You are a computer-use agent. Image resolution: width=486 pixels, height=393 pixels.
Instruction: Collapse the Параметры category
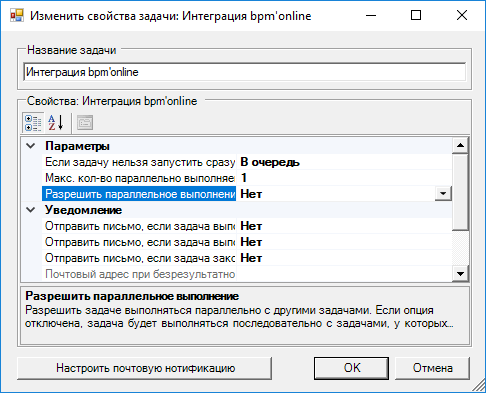click(x=31, y=146)
